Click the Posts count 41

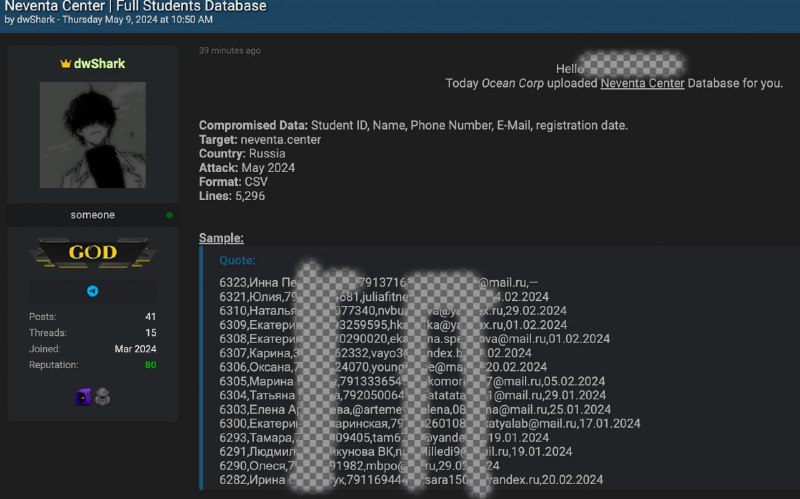[x=151, y=316]
